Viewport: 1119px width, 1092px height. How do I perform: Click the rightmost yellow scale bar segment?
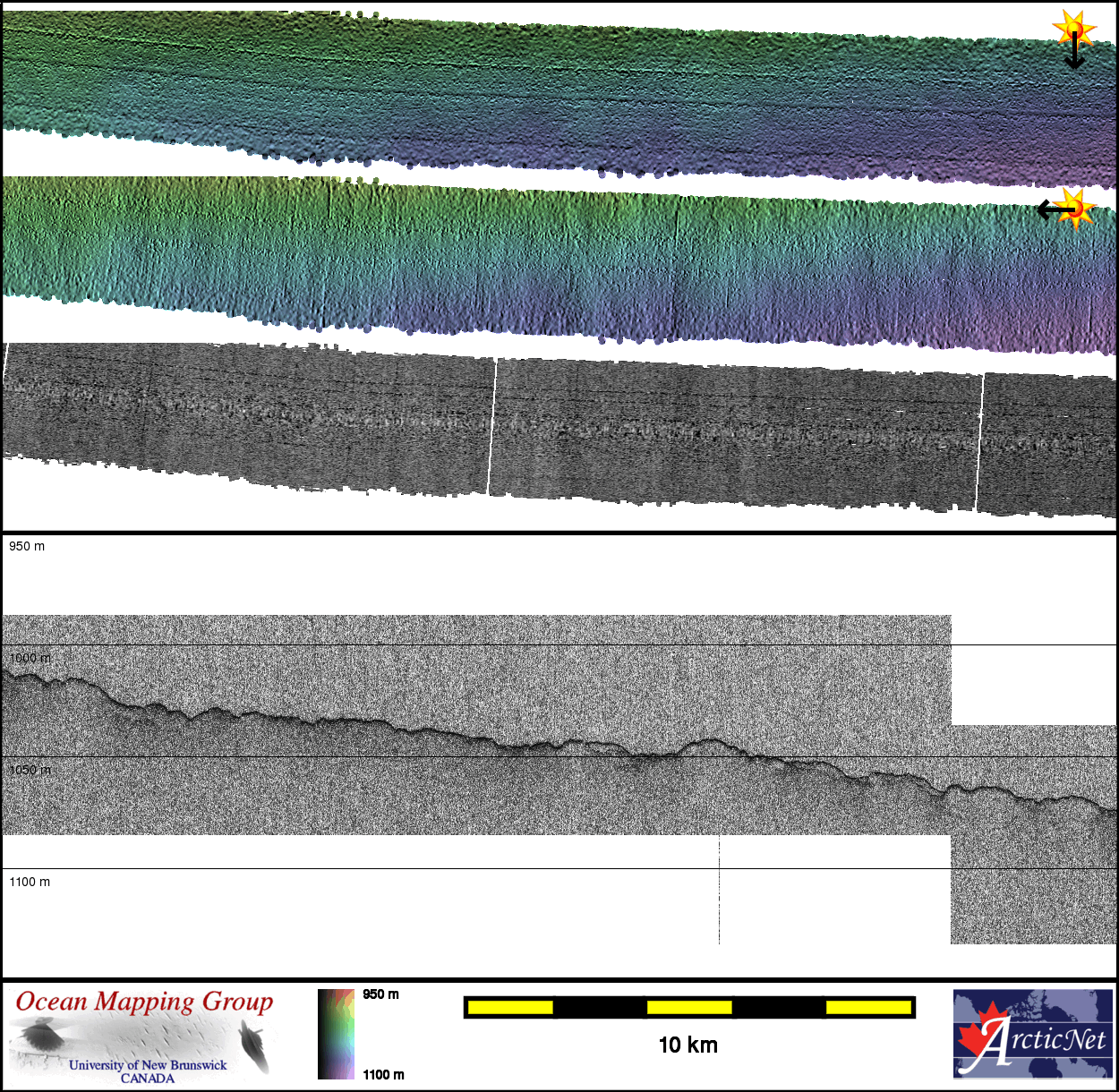tap(867, 1008)
